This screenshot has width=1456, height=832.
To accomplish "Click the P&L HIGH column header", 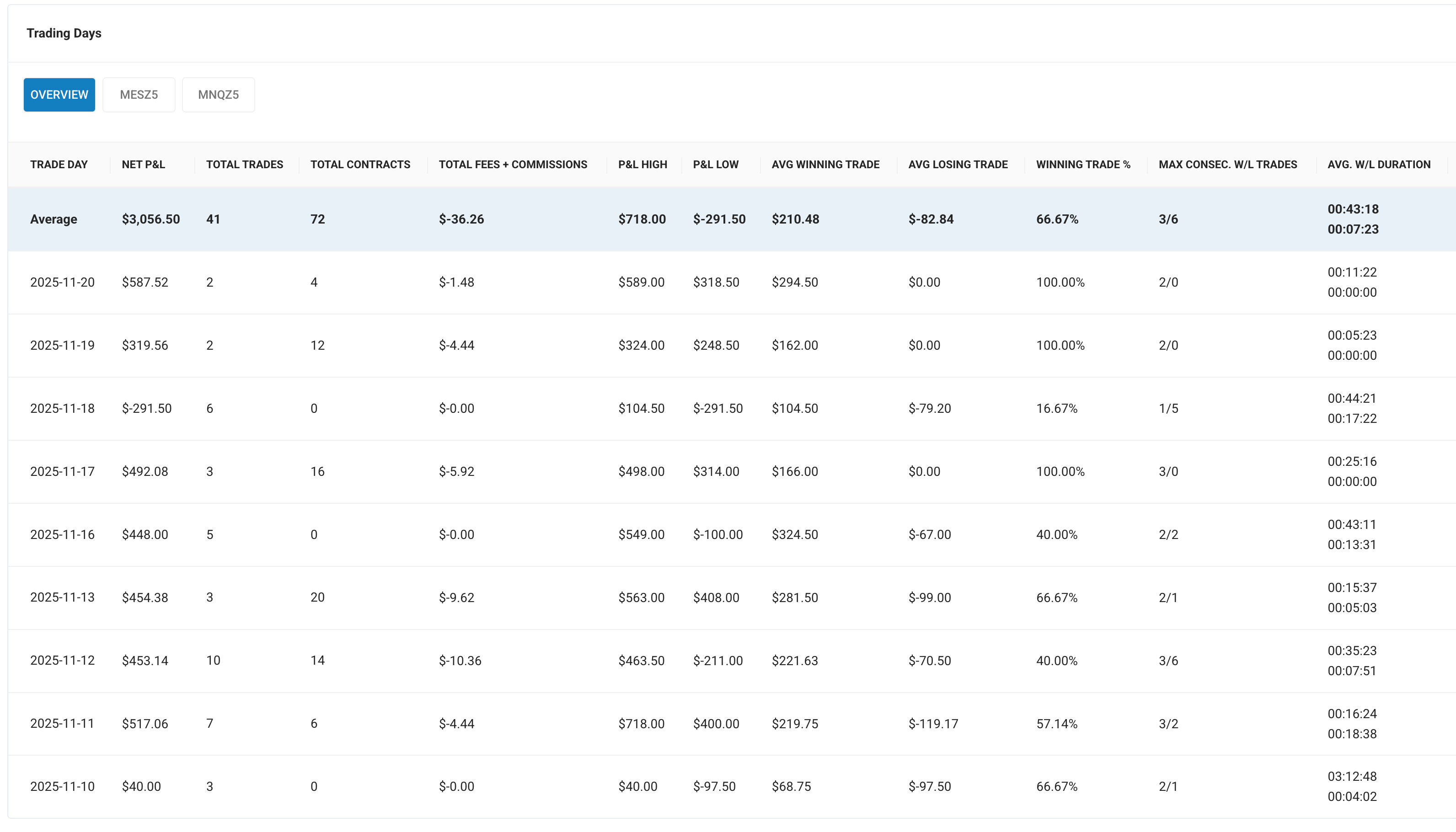I will pos(642,165).
